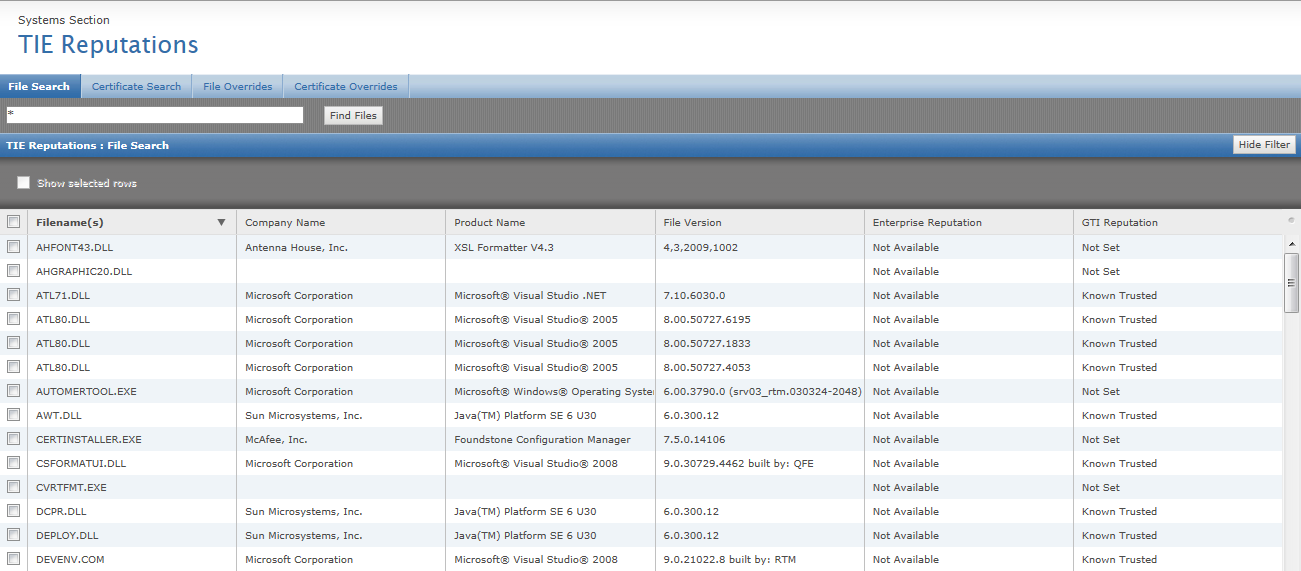Select the ATL71.DLL row checkbox
This screenshot has height=571, width=1301.
pos(14,294)
